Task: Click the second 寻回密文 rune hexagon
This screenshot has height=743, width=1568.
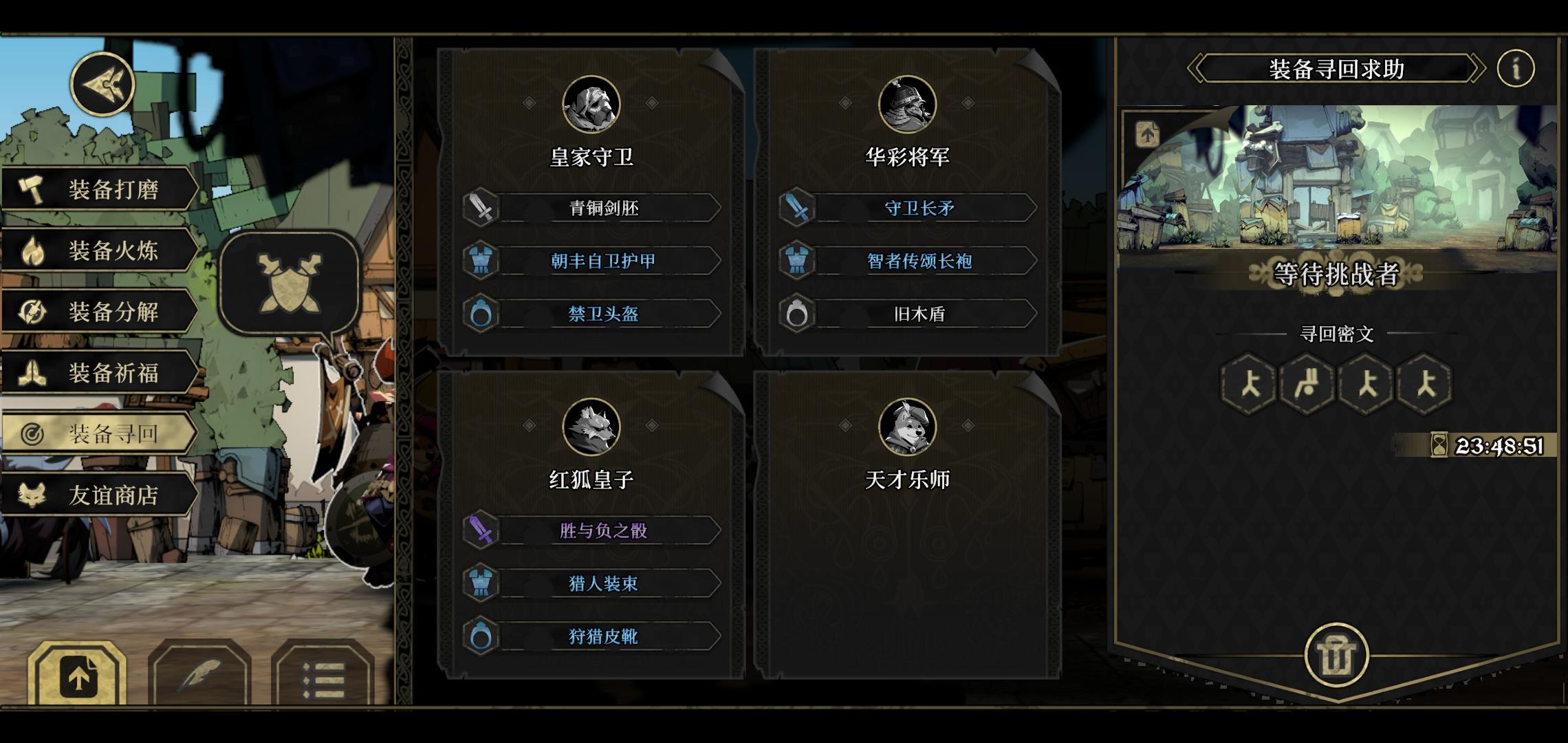Action: coord(1307,383)
